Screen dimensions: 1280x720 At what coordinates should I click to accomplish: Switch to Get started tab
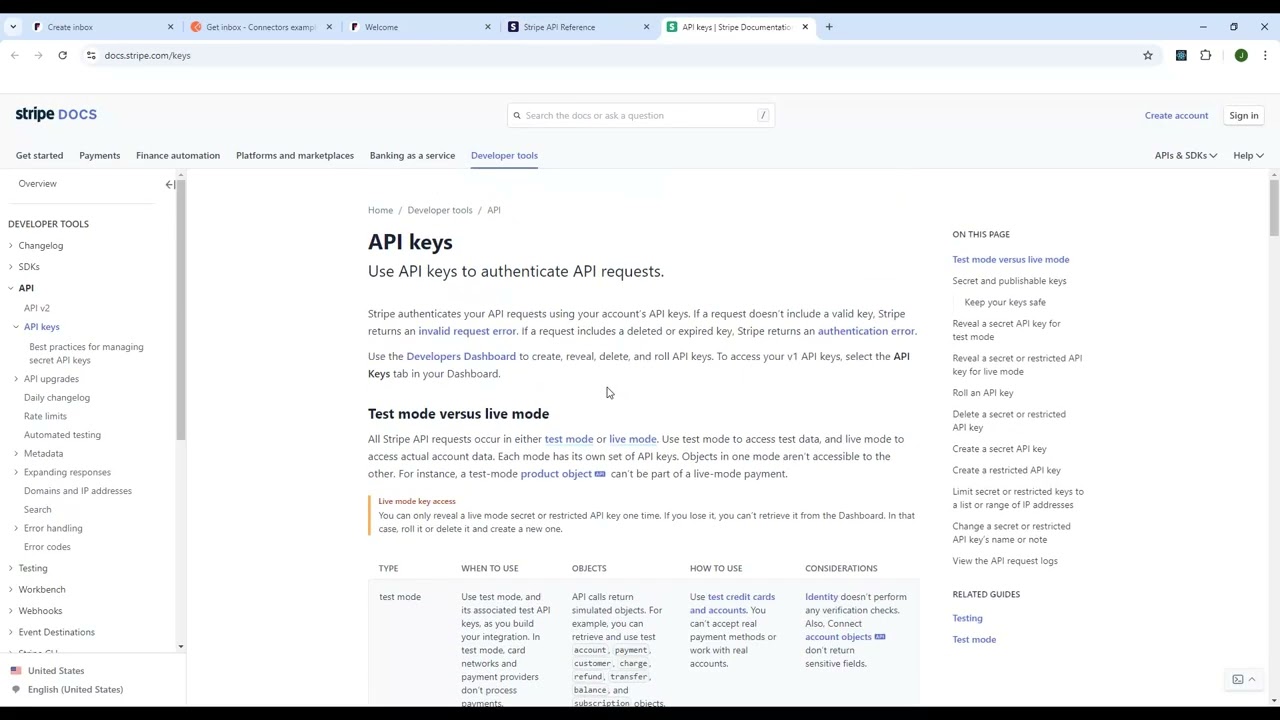pos(39,155)
